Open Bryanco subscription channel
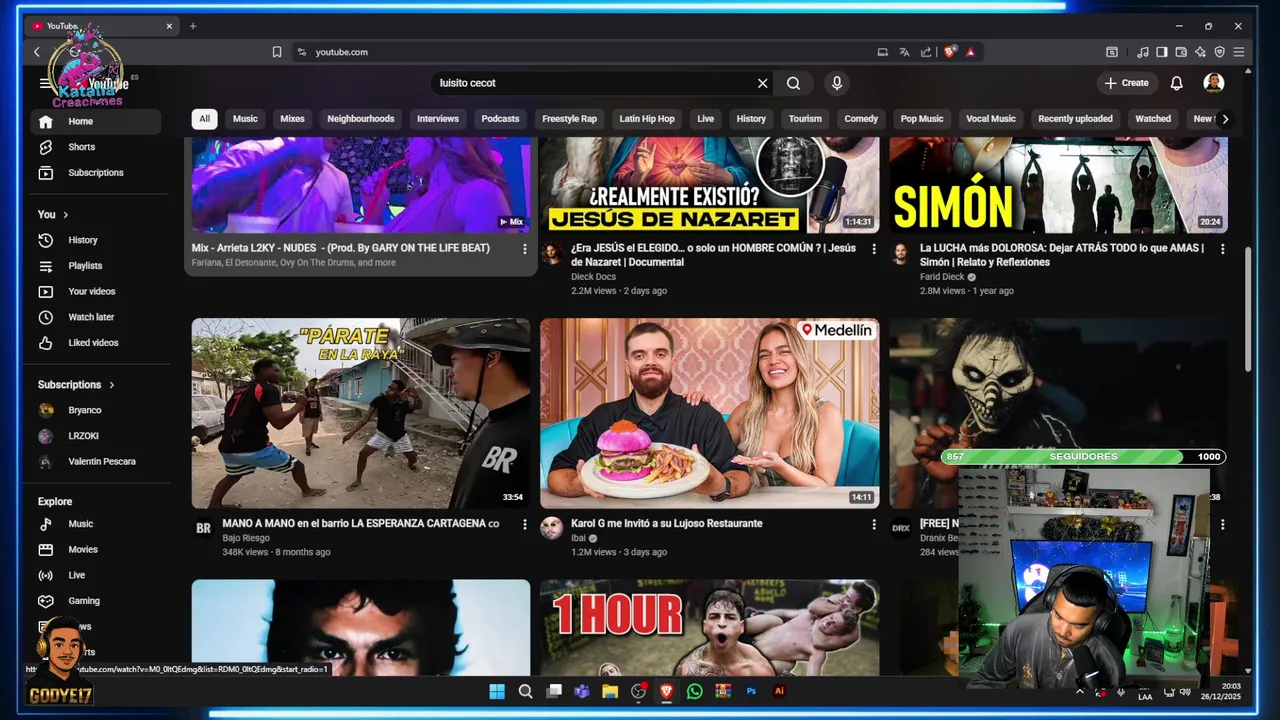 [97, 410]
